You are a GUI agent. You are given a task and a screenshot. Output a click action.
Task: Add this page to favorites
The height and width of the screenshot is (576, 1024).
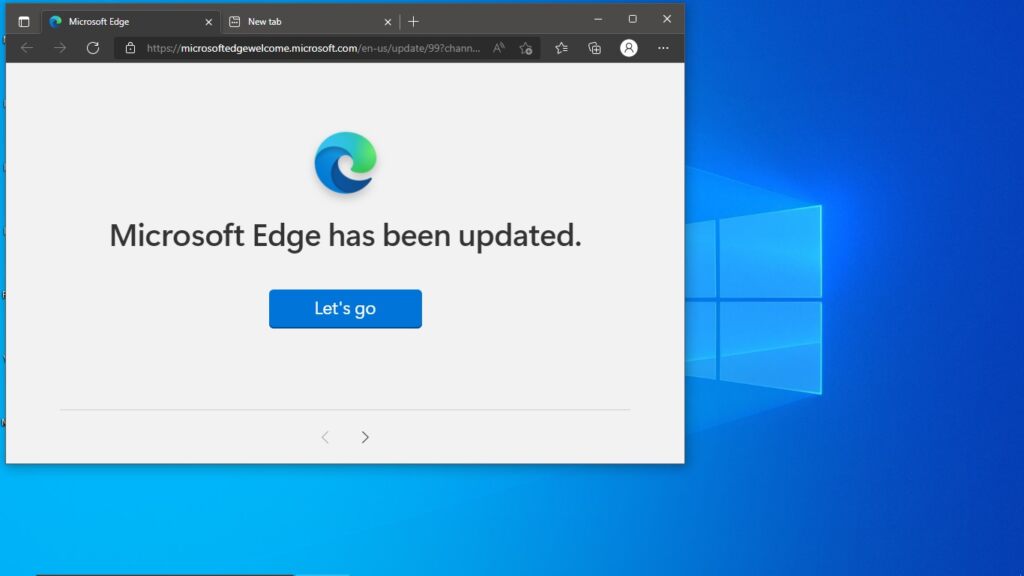526,48
